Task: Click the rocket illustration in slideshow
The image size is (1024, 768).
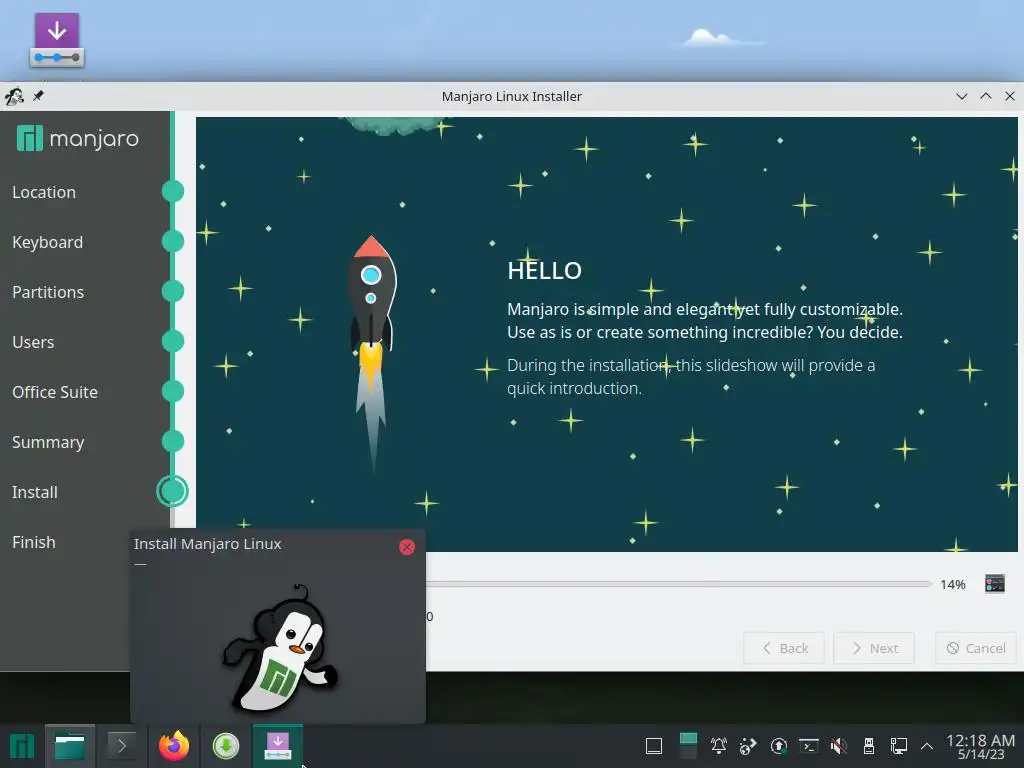Action: tap(372, 353)
